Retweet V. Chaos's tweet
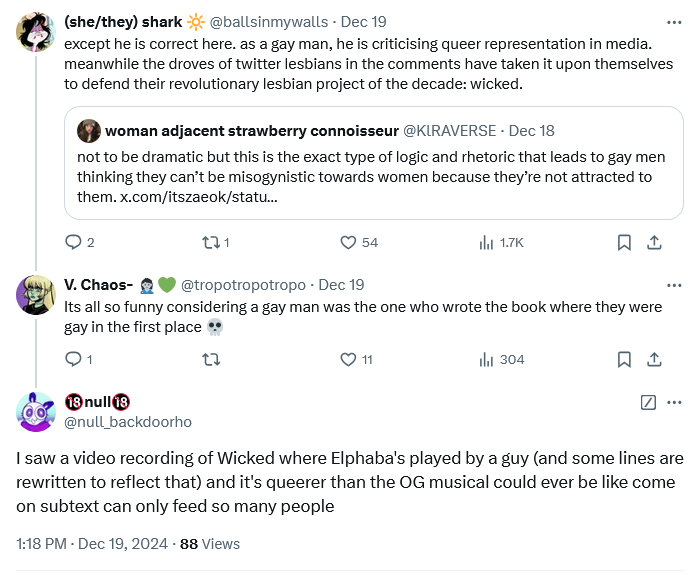The width and height of the screenshot is (700, 578). click(x=211, y=359)
